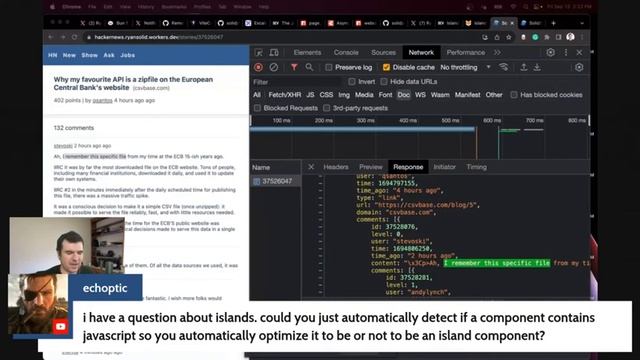Filter requests by Img

[x=344, y=95]
